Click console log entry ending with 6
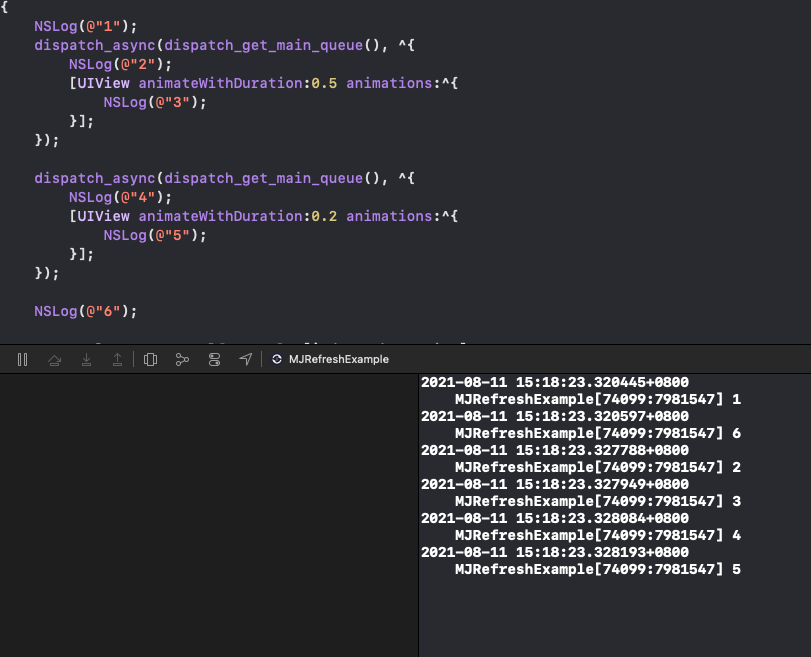The height and width of the screenshot is (657, 811). point(581,425)
